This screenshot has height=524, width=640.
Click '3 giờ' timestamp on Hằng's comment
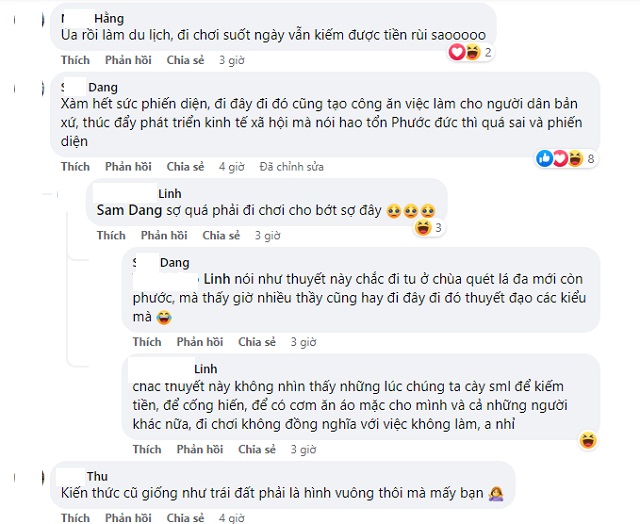[x=232, y=60]
